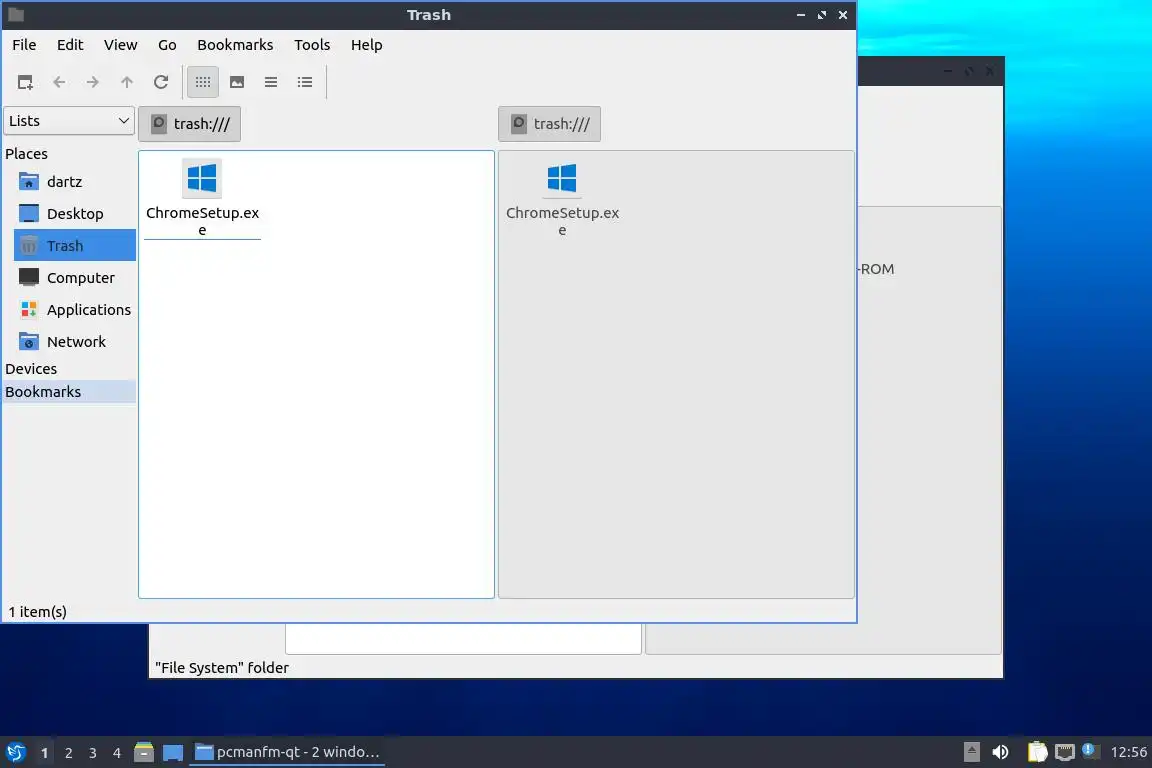Switch to compact list view
Image resolution: width=1152 pixels, height=768 pixels.
[x=271, y=82]
